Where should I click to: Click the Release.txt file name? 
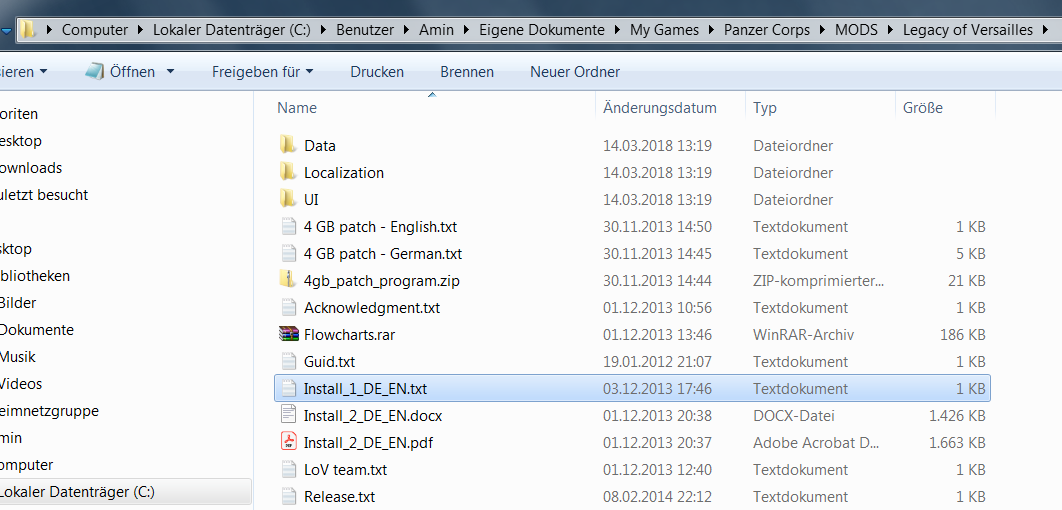tap(339, 497)
